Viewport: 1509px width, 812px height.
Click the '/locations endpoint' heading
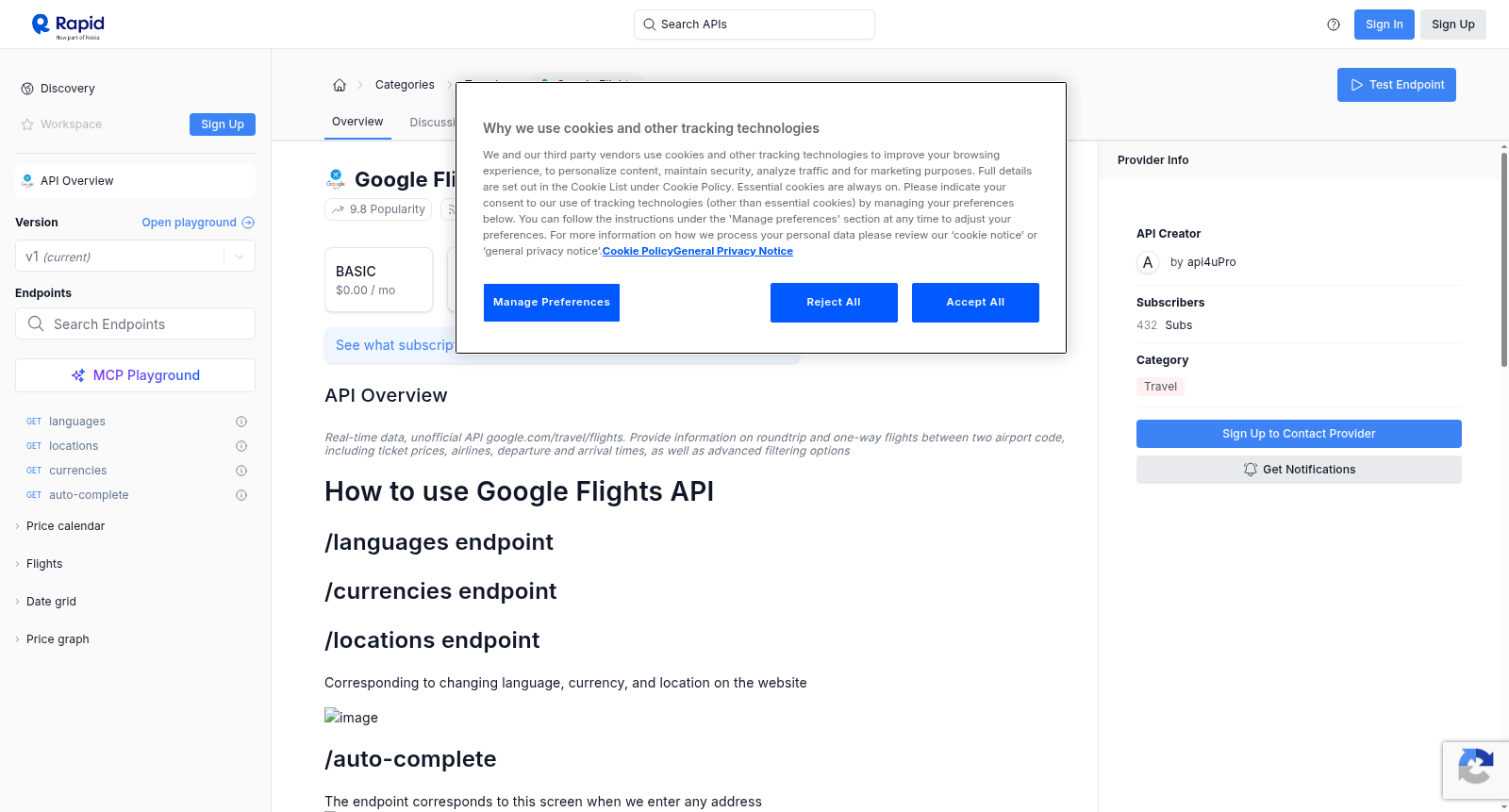tap(432, 640)
